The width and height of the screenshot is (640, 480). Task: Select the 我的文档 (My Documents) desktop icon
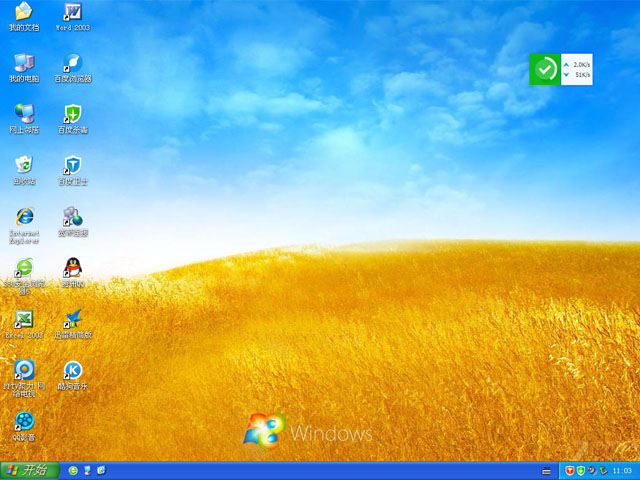24,17
